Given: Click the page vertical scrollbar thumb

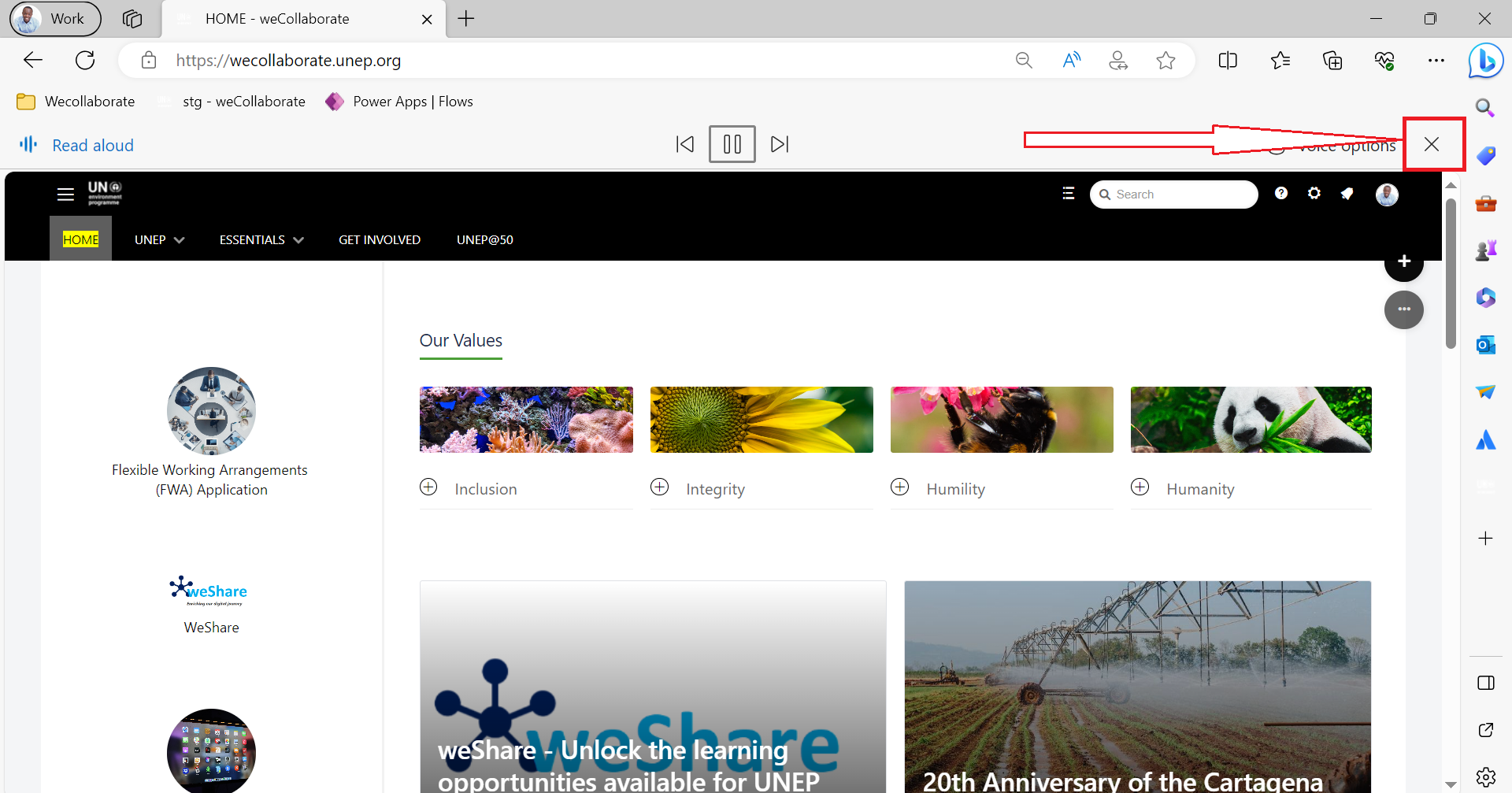Looking at the screenshot, I should point(1451,273).
